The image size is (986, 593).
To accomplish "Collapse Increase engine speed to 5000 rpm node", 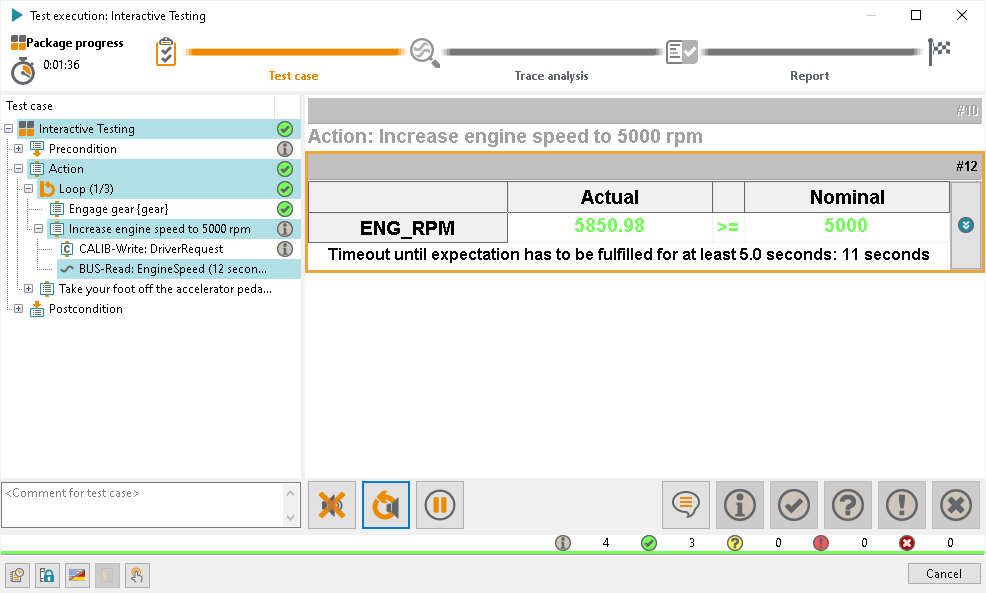I will tap(38, 229).
